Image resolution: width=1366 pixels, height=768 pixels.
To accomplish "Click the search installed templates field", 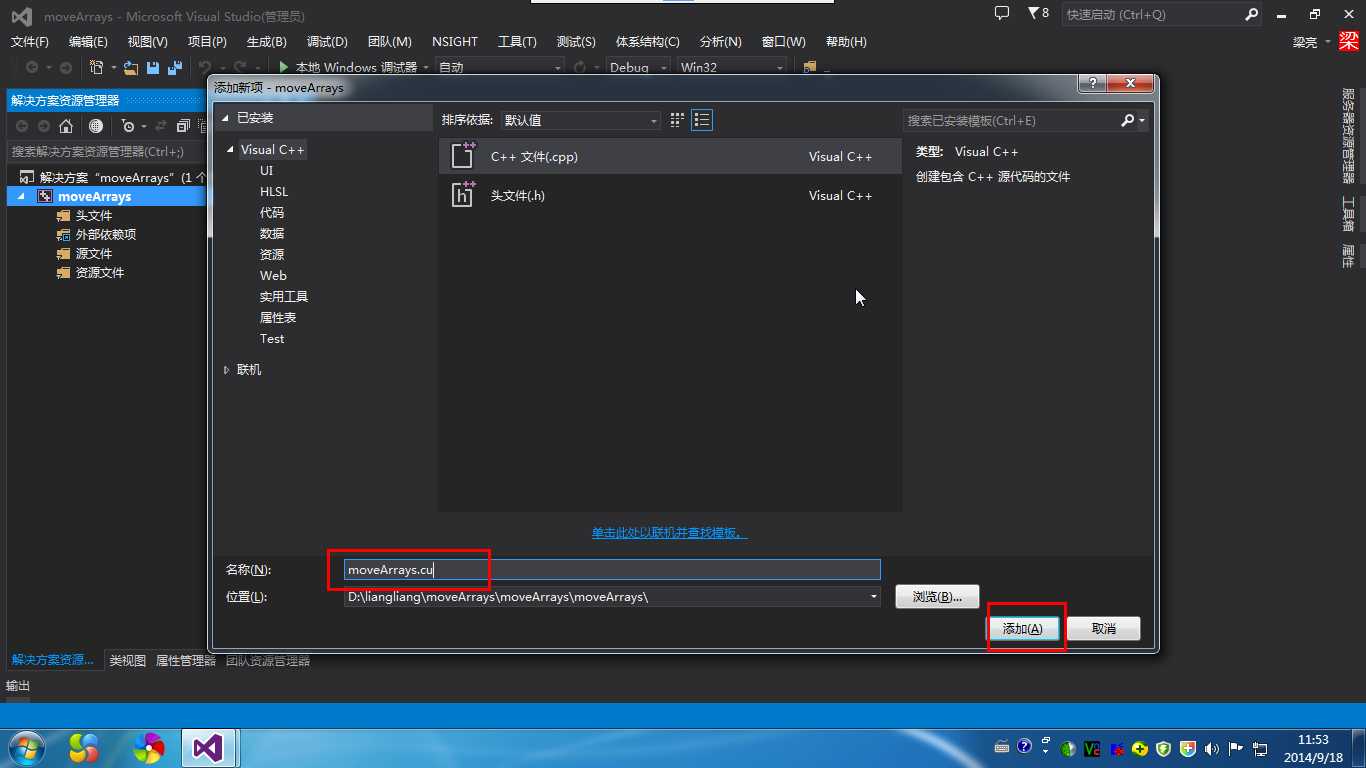I will pos(1011,120).
